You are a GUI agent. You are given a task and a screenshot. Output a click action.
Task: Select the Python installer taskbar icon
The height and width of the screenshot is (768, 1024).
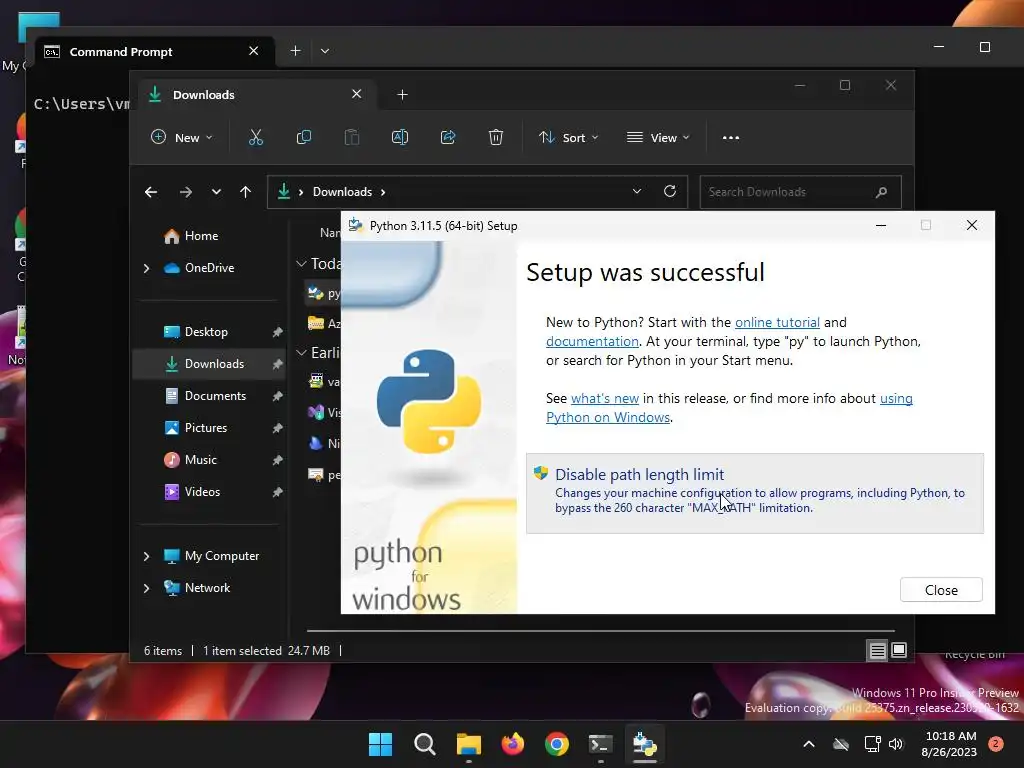[645, 744]
